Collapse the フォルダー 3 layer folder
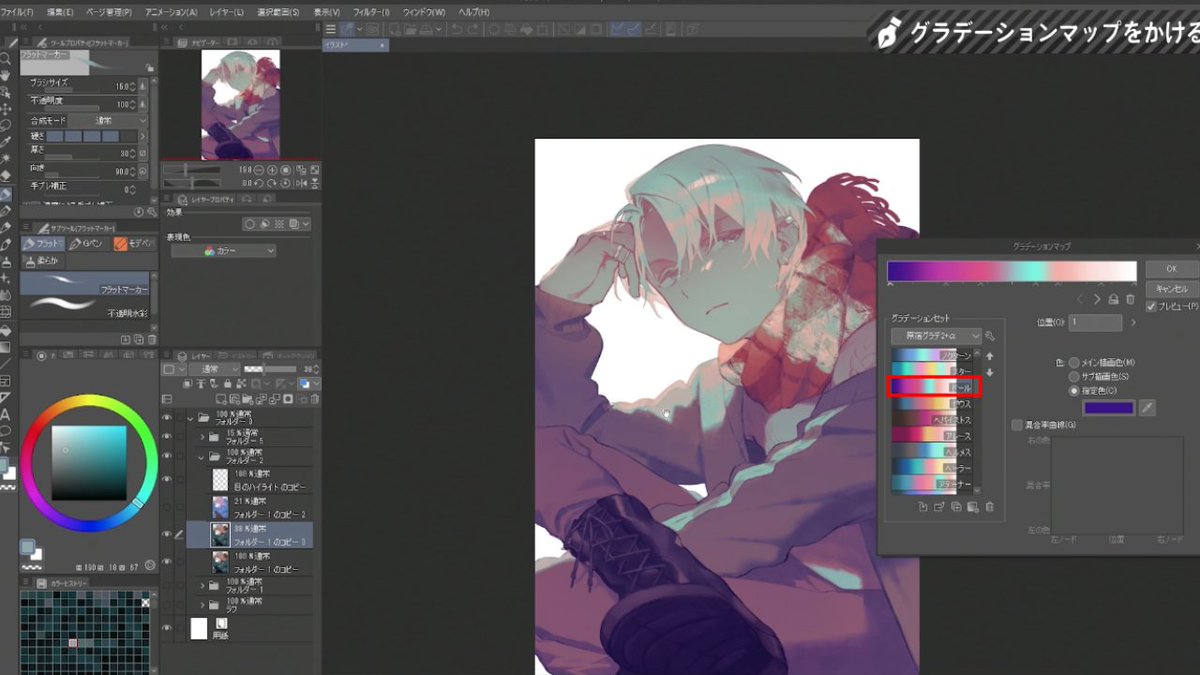1200x675 pixels. point(191,419)
